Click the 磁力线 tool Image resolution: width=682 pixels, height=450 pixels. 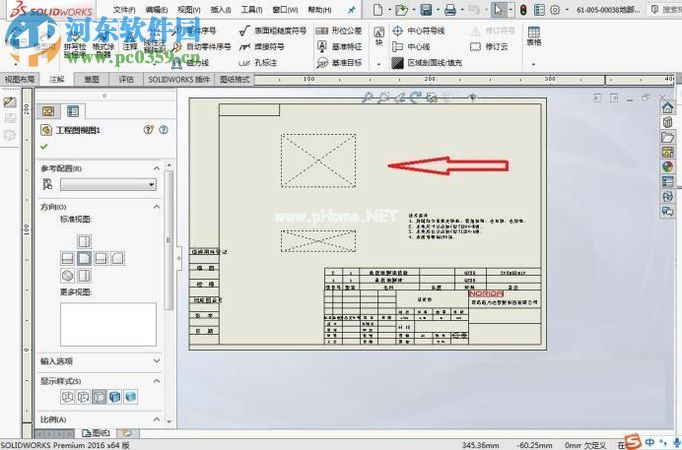click(190, 63)
